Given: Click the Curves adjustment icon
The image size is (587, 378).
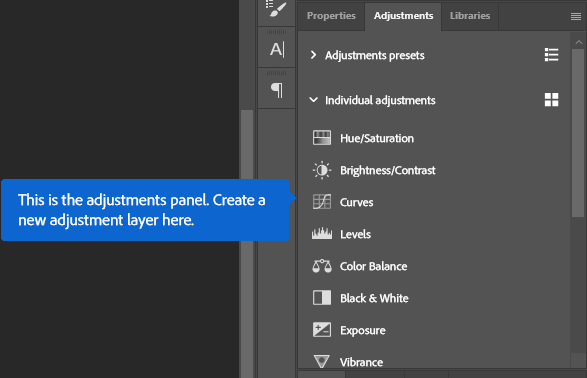Looking at the screenshot, I should (322, 202).
